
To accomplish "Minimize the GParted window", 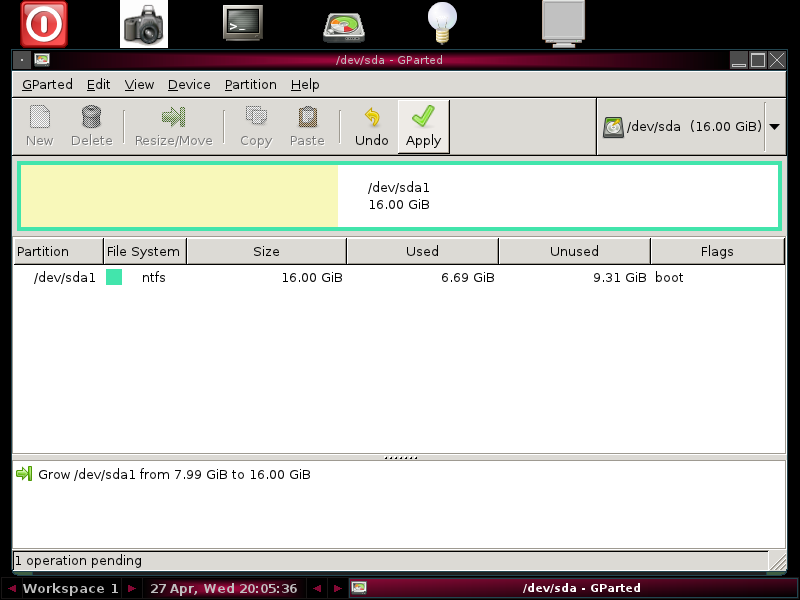I will tap(739, 60).
